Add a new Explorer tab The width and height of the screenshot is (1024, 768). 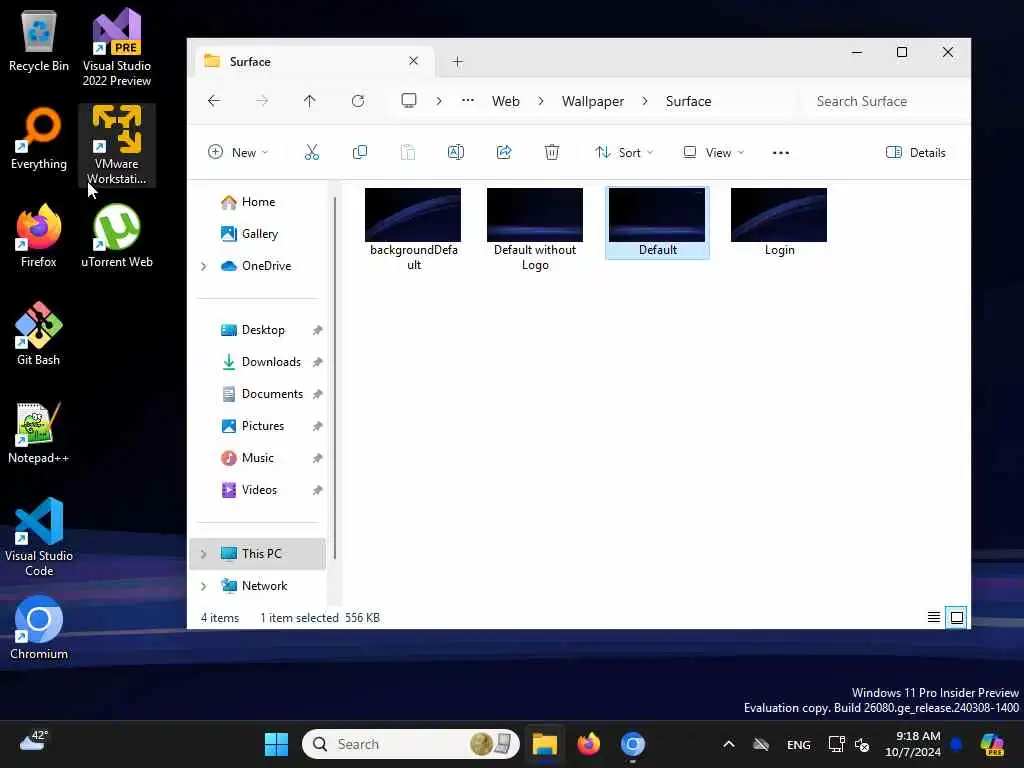tap(457, 61)
